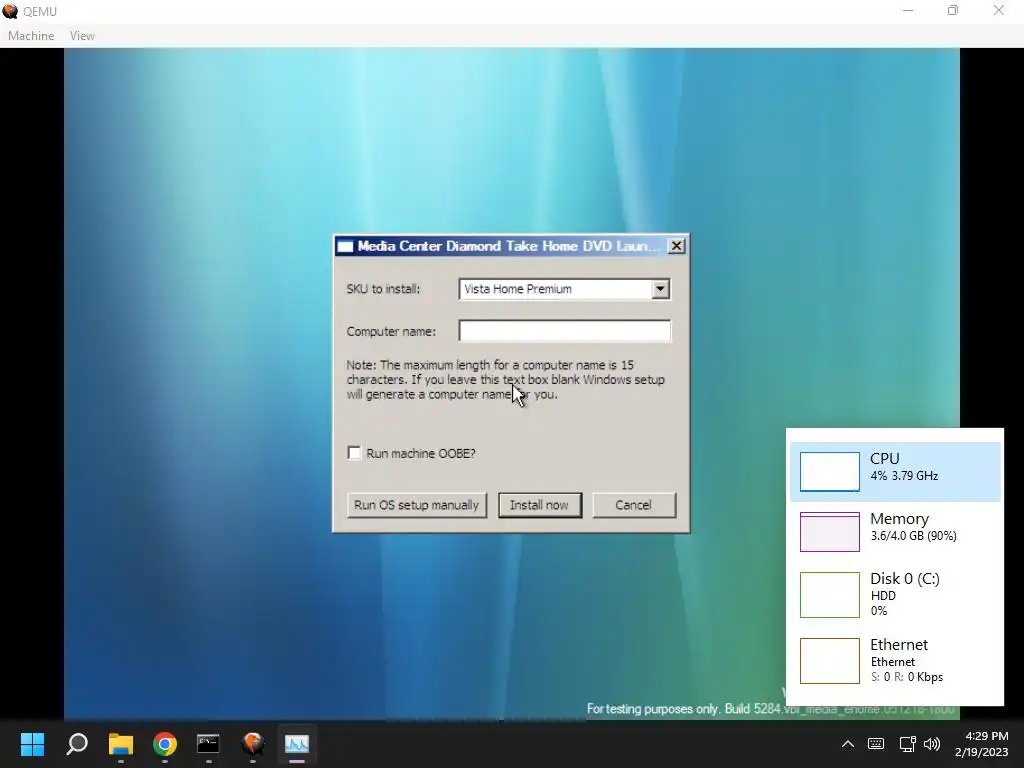Enable the Run machine OOBE checkbox
Screen dimensions: 1024x768
click(354, 453)
